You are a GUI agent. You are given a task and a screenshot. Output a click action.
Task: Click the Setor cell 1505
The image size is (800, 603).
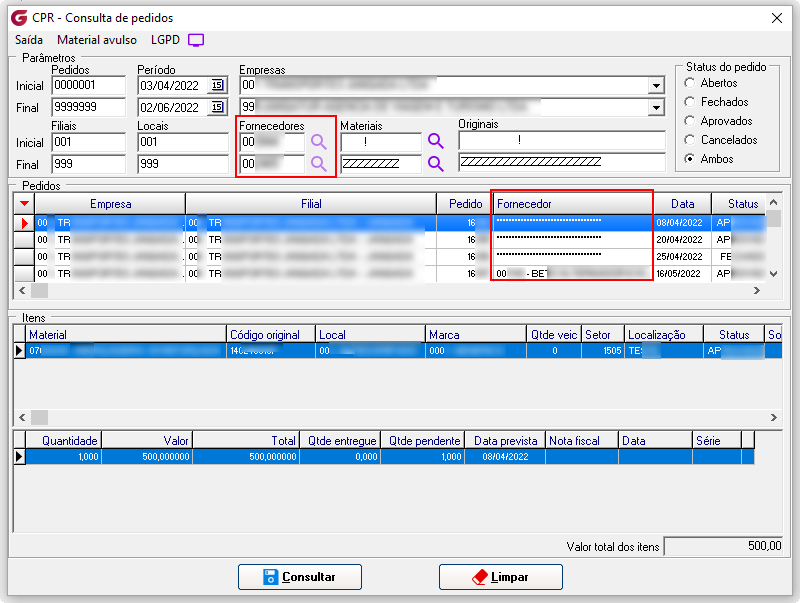click(x=603, y=350)
